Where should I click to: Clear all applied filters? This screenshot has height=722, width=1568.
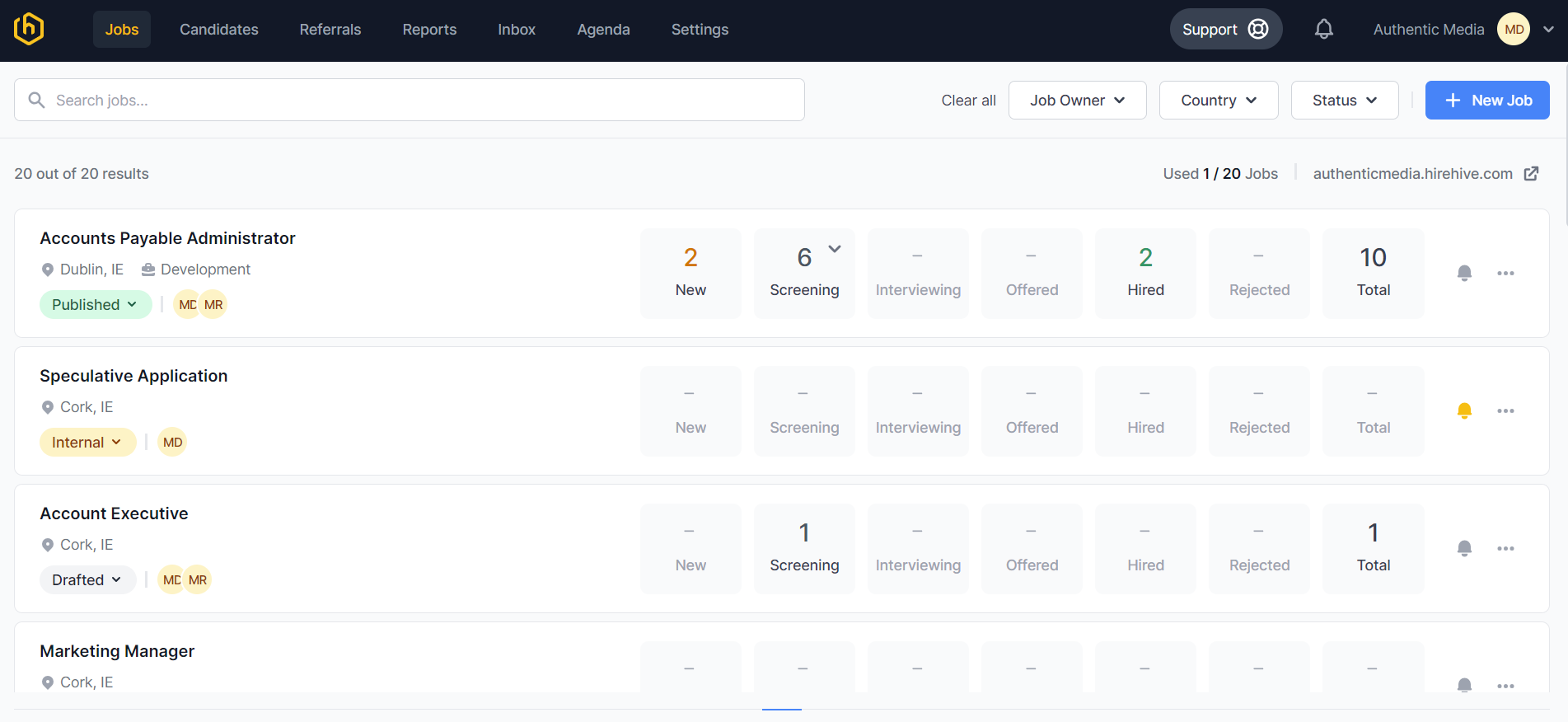pyautogui.click(x=968, y=101)
